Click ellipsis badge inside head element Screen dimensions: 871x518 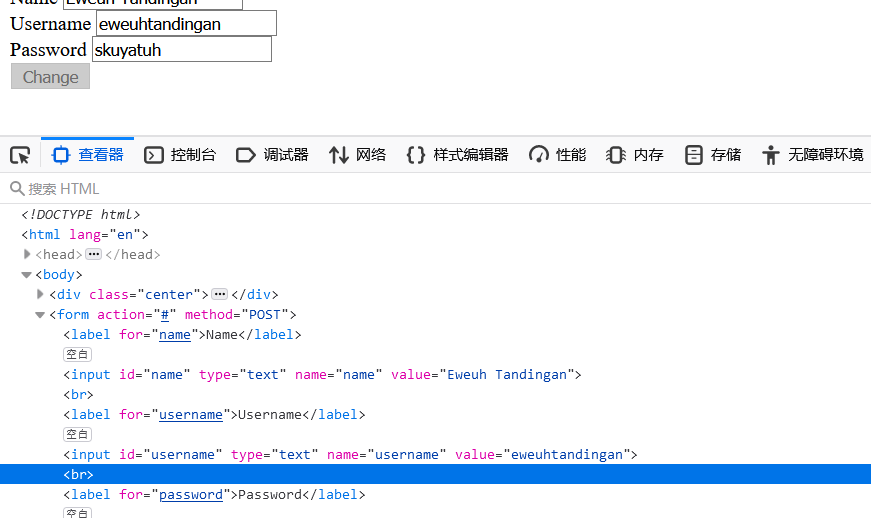93,254
